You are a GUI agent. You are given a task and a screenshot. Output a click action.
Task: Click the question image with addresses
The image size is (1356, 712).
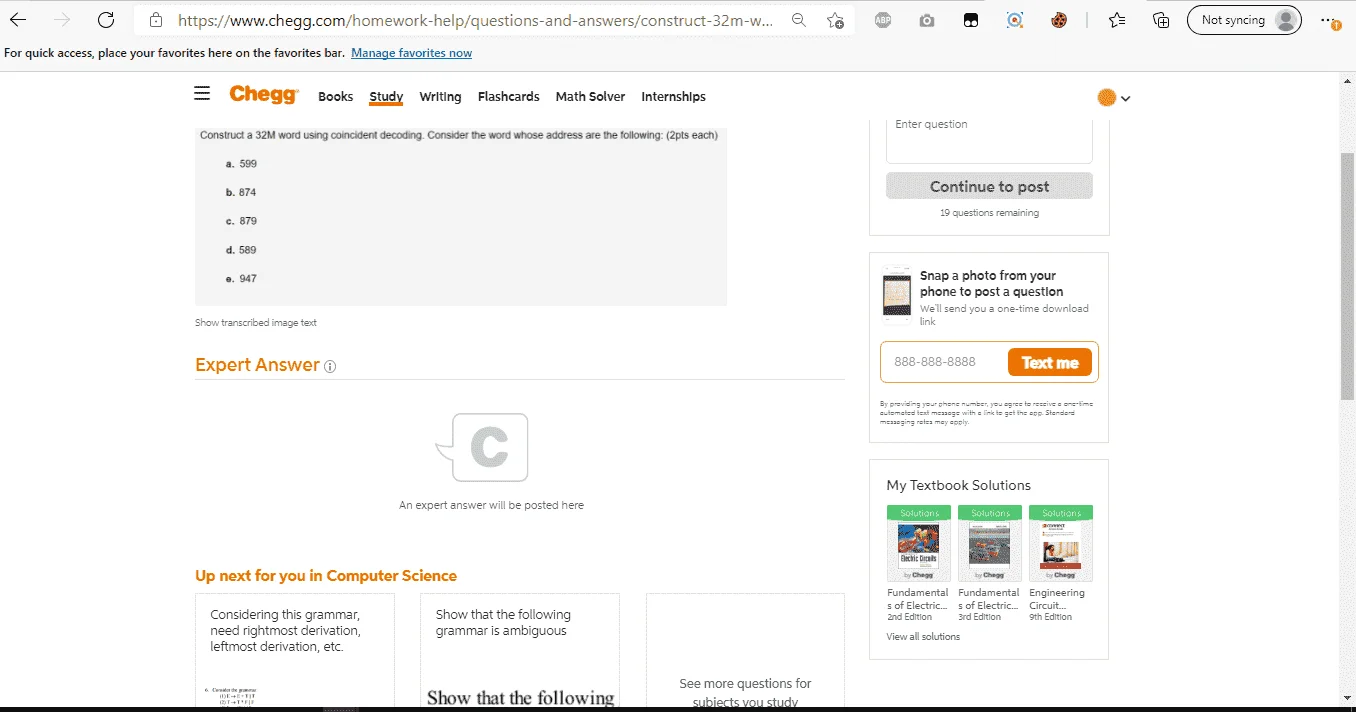point(461,215)
